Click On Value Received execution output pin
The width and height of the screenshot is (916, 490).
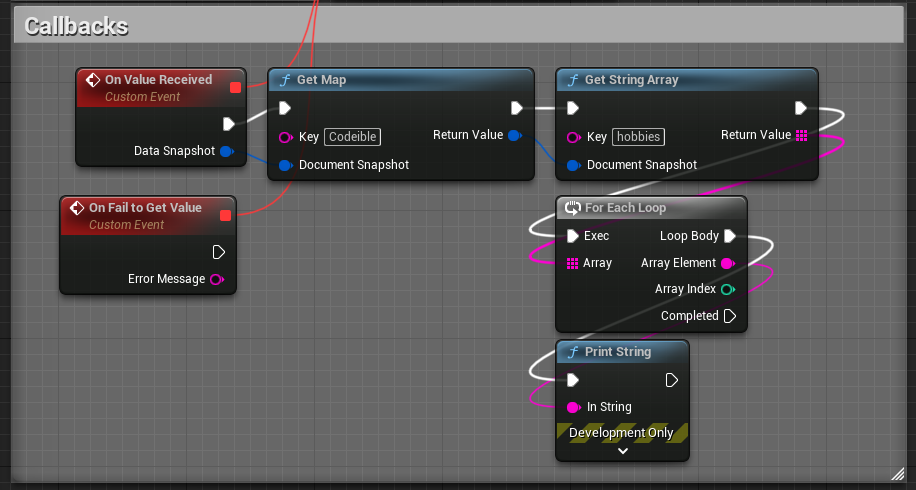pos(229,124)
